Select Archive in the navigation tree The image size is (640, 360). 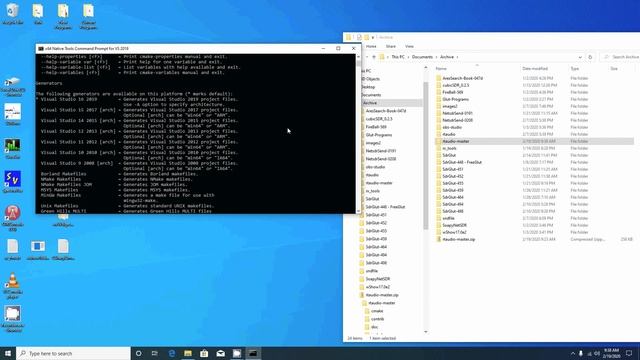[x=370, y=103]
